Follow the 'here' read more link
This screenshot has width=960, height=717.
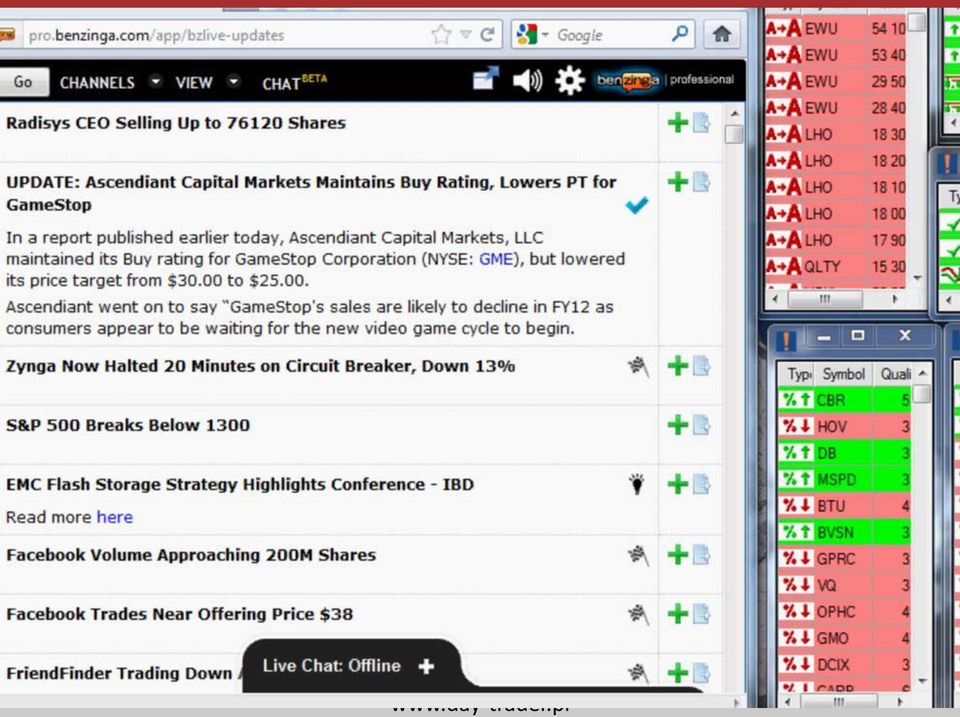[114, 517]
